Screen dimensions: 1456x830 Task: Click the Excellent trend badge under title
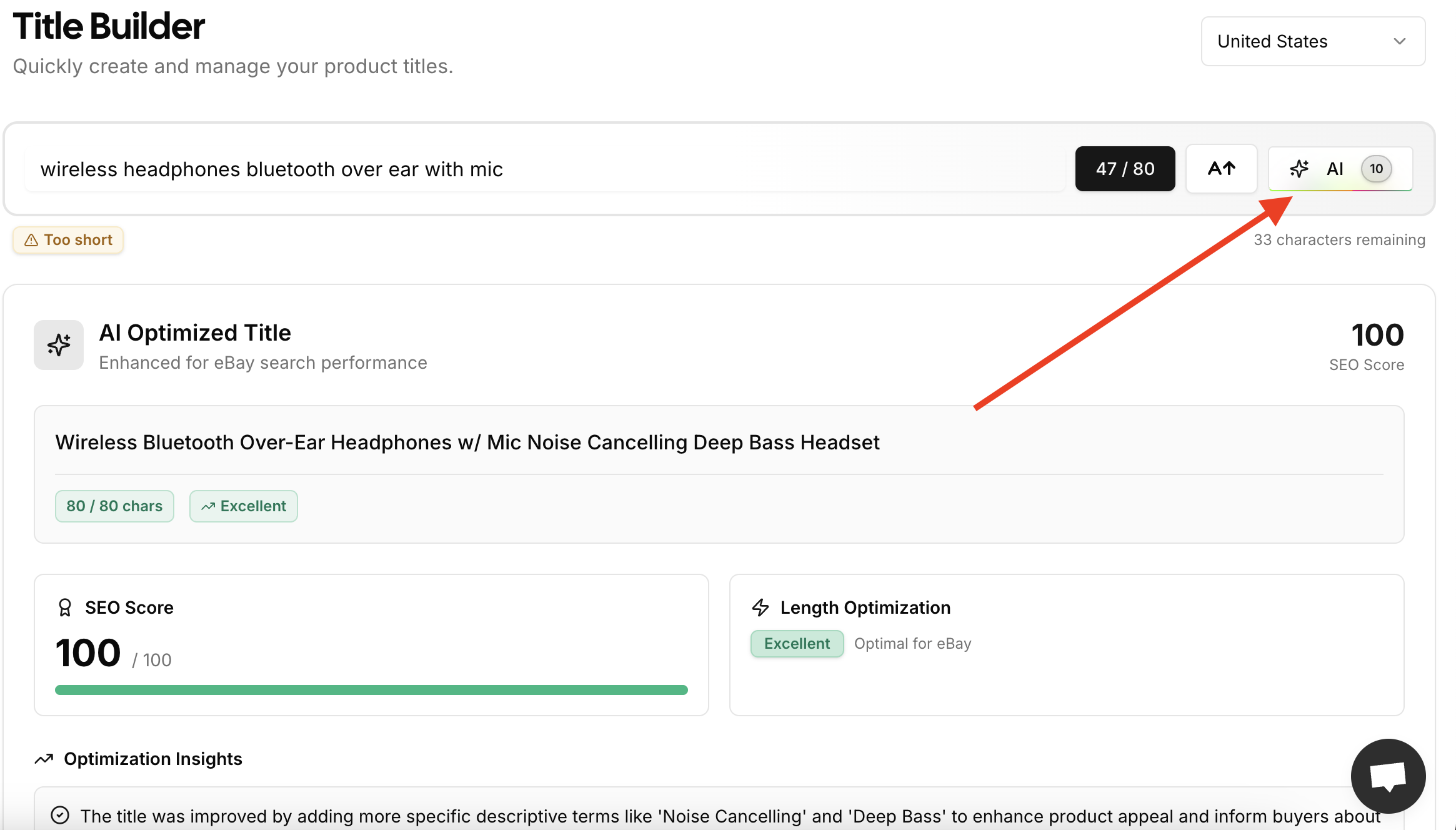pos(244,506)
